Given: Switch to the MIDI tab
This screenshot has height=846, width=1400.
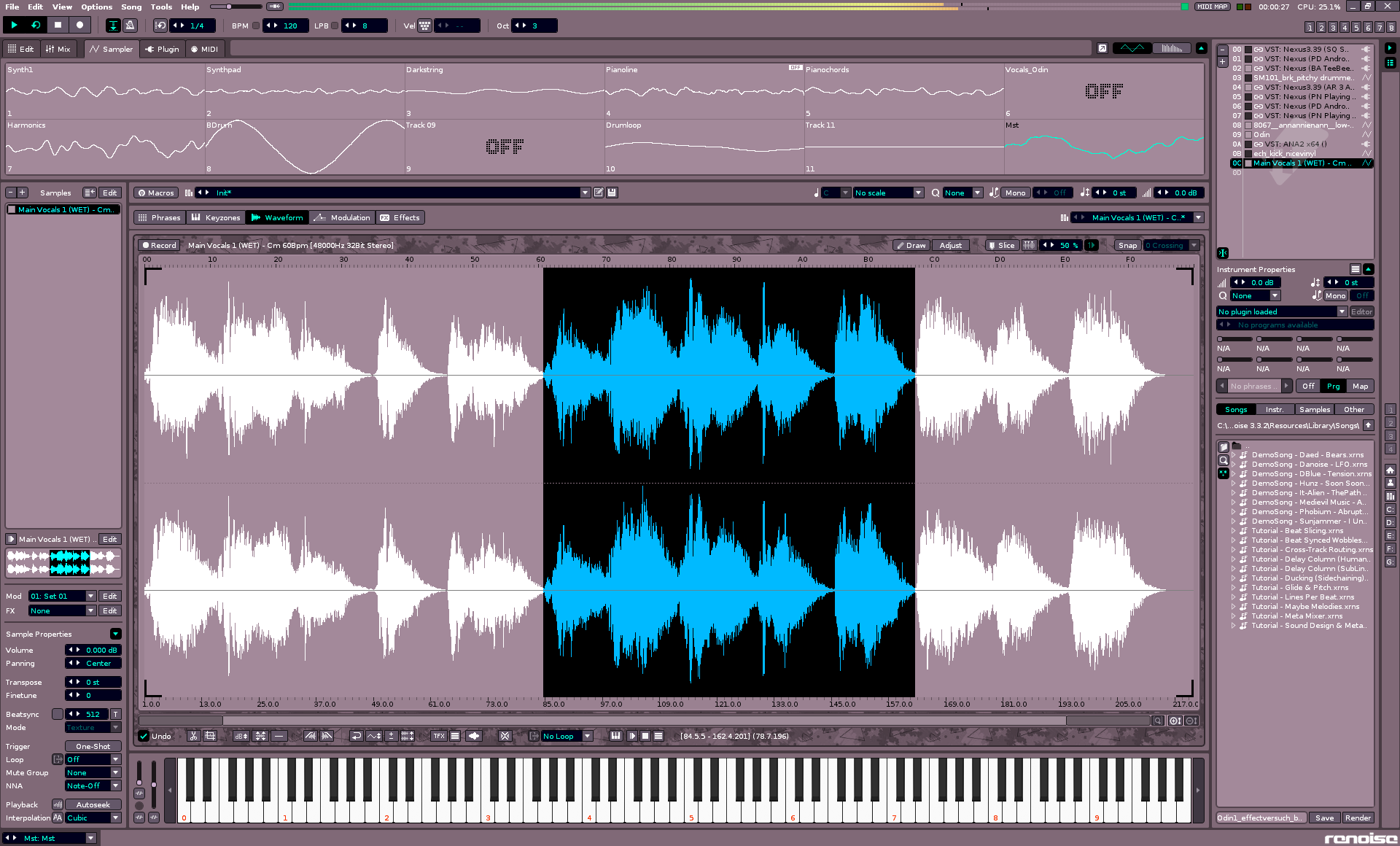Looking at the screenshot, I should (204, 49).
